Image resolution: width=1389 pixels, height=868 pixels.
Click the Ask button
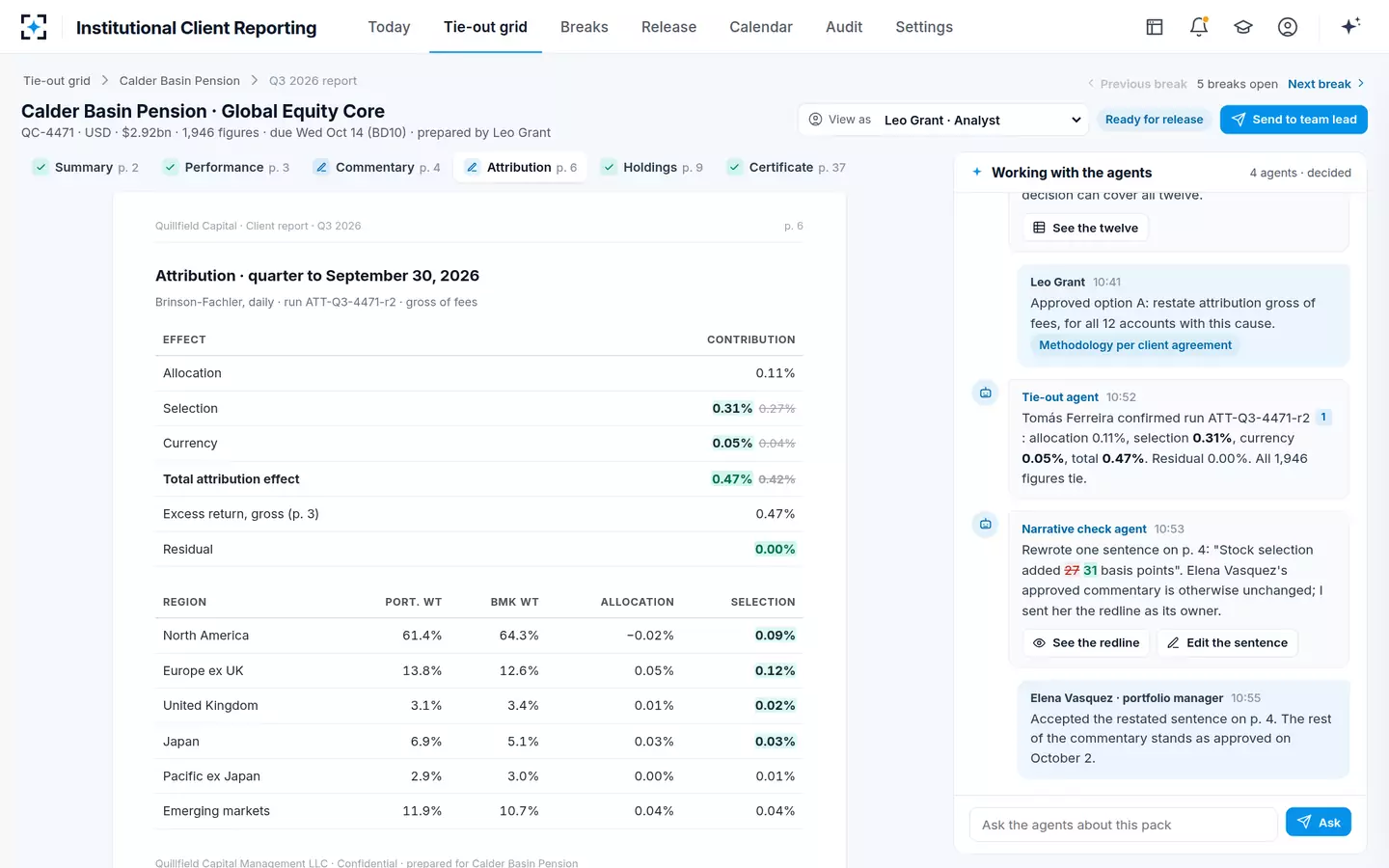tap(1319, 822)
